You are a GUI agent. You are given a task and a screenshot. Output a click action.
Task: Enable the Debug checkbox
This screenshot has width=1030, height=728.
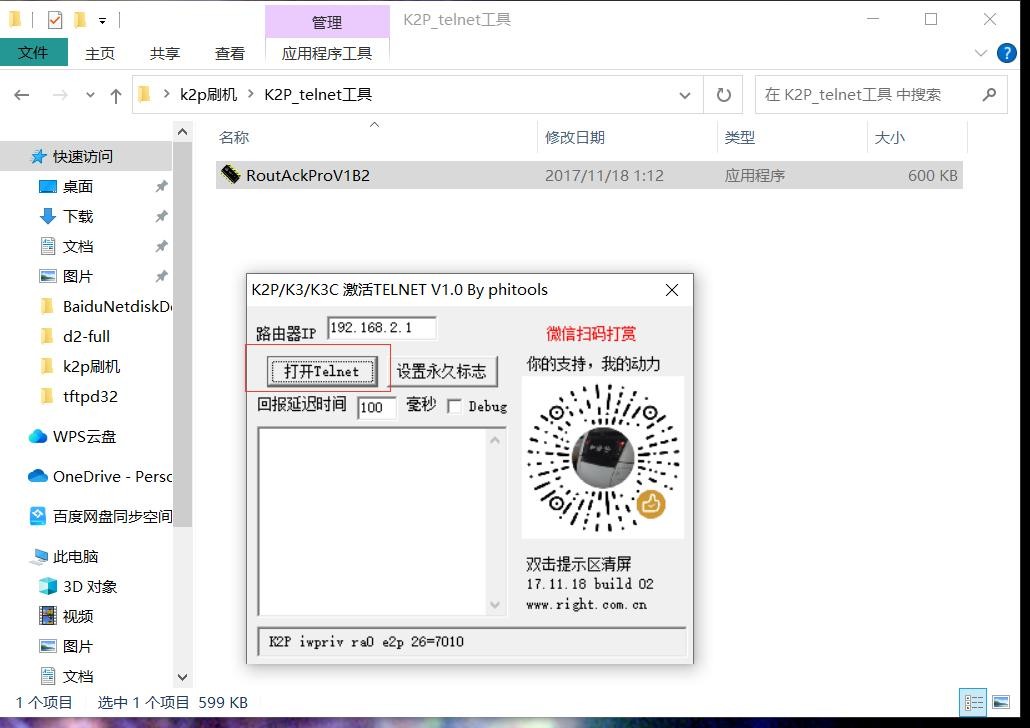pos(455,406)
